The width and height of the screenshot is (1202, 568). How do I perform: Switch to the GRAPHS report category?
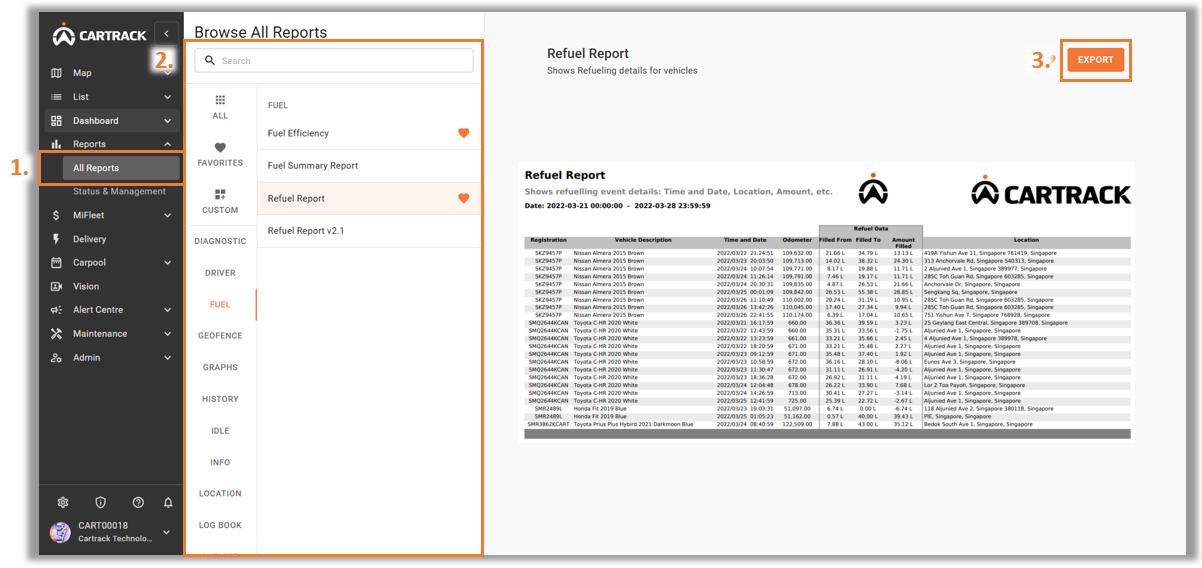click(x=220, y=367)
